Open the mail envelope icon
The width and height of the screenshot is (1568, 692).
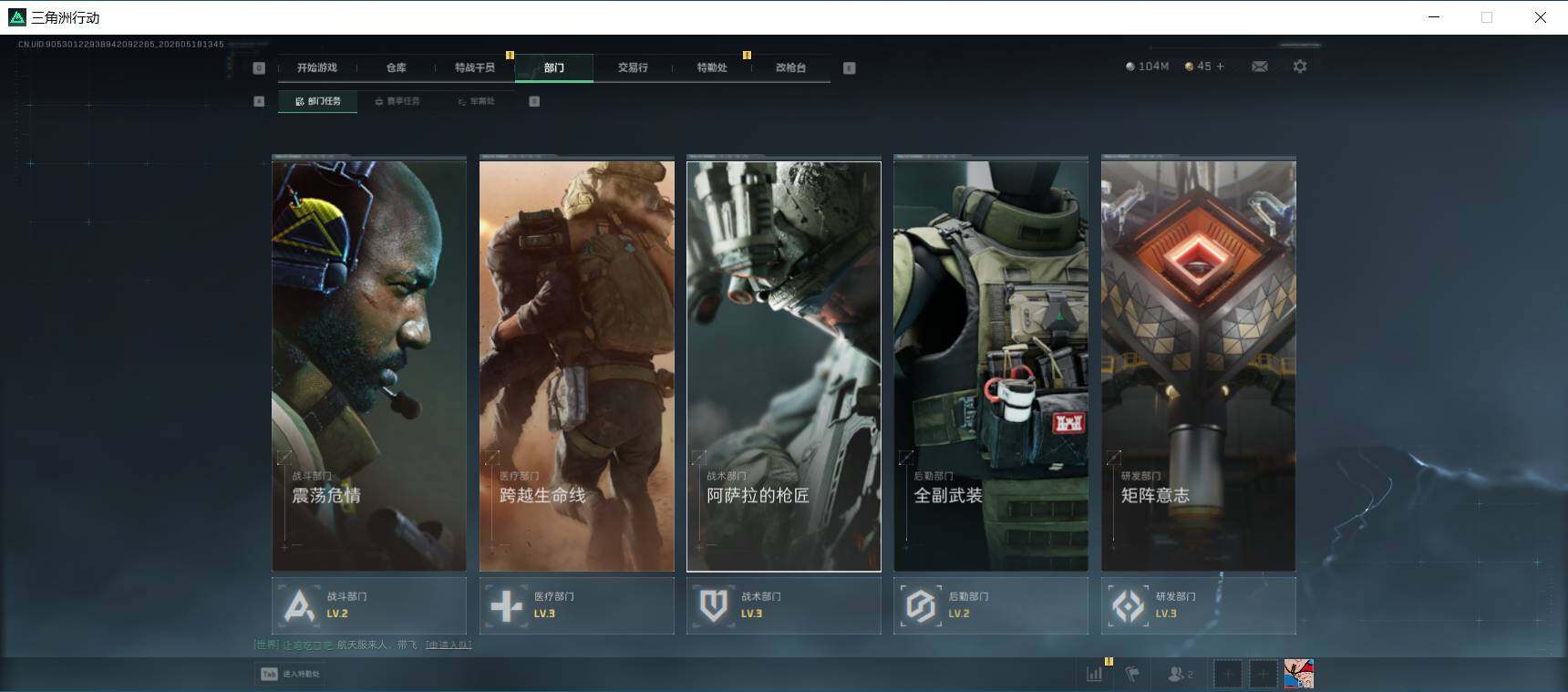pos(1260,67)
